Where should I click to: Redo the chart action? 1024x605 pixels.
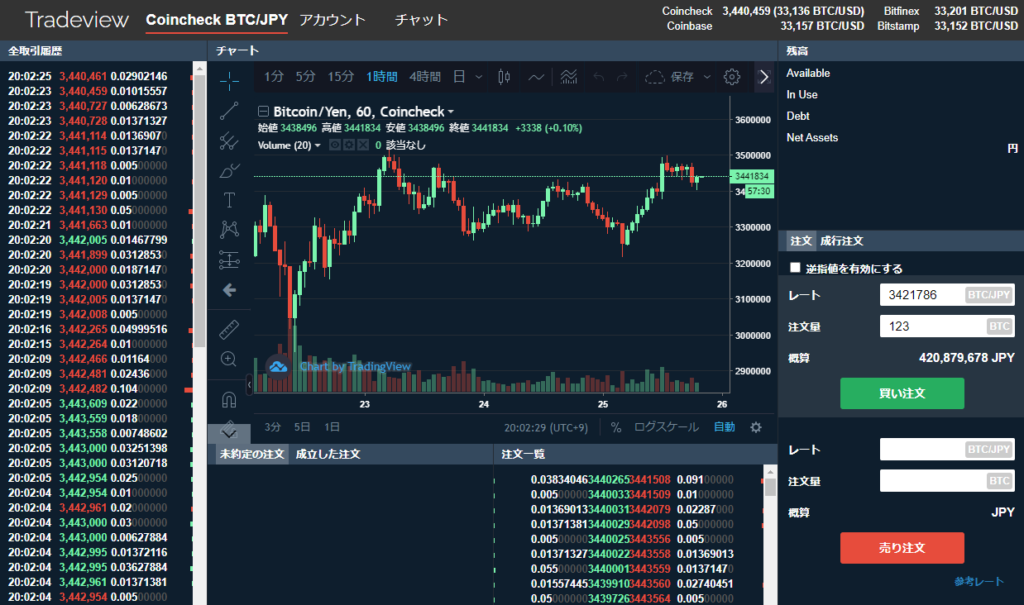click(x=622, y=77)
